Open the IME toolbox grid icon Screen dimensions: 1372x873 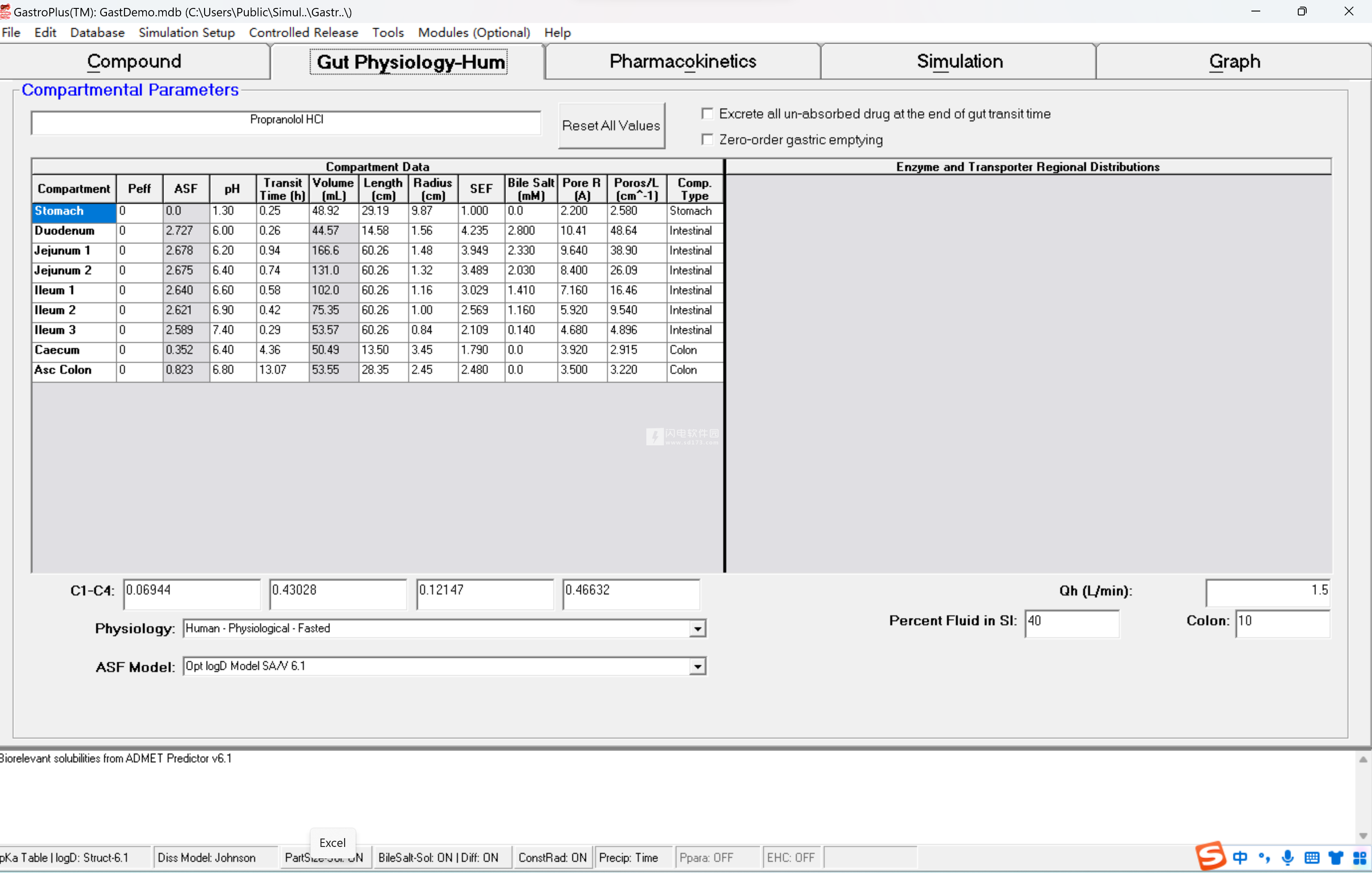click(x=1360, y=858)
